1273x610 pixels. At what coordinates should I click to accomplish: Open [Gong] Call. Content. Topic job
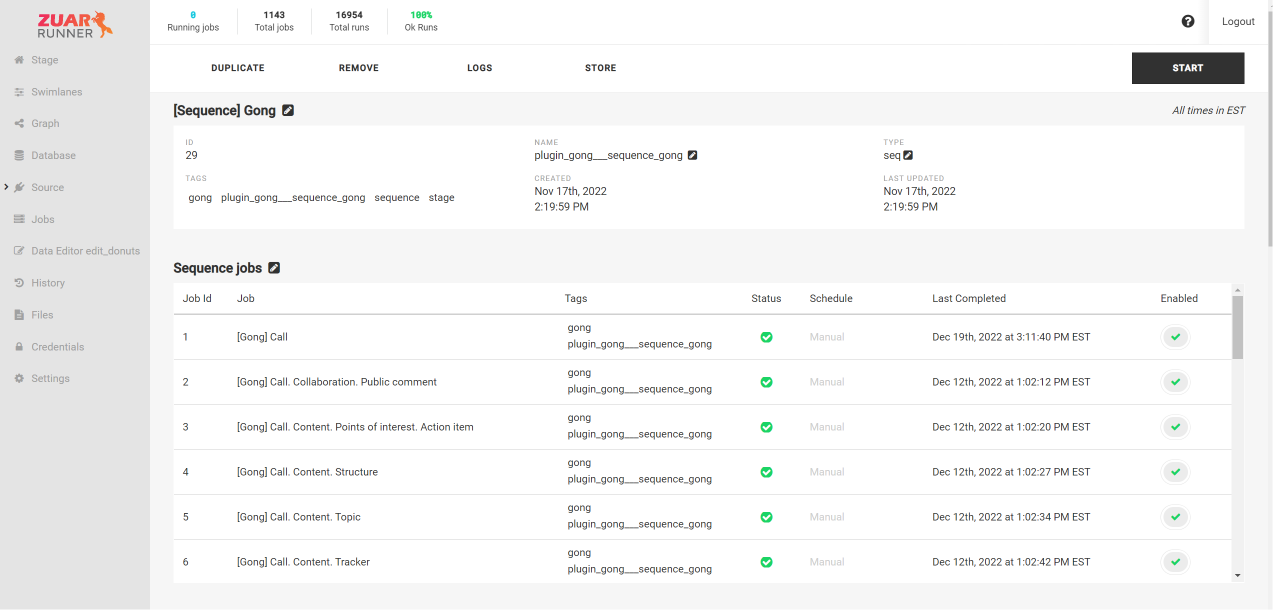299,517
